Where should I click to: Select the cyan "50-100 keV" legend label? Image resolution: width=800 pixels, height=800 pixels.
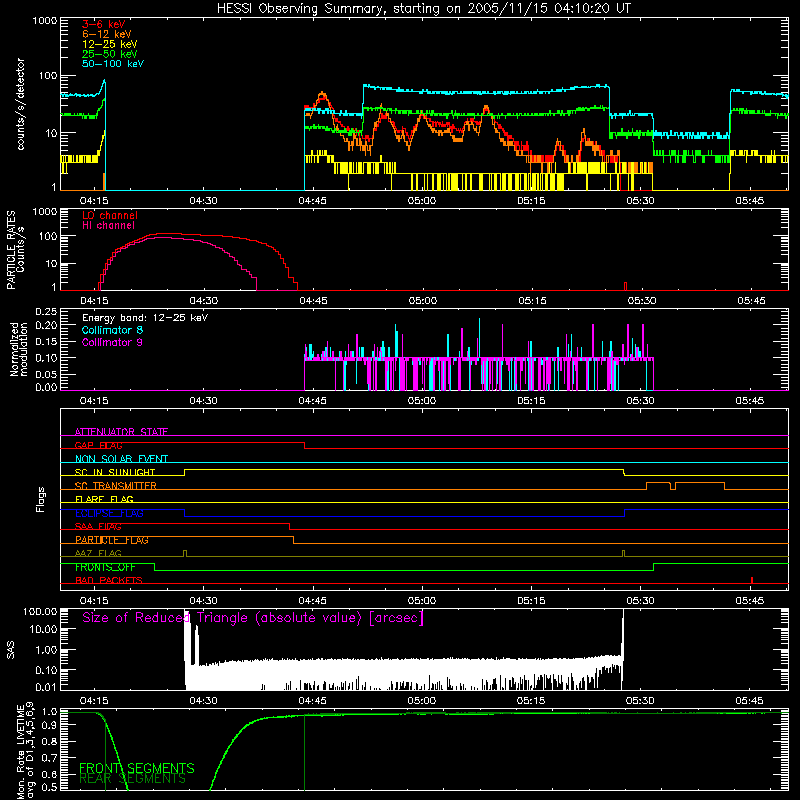tap(113, 64)
